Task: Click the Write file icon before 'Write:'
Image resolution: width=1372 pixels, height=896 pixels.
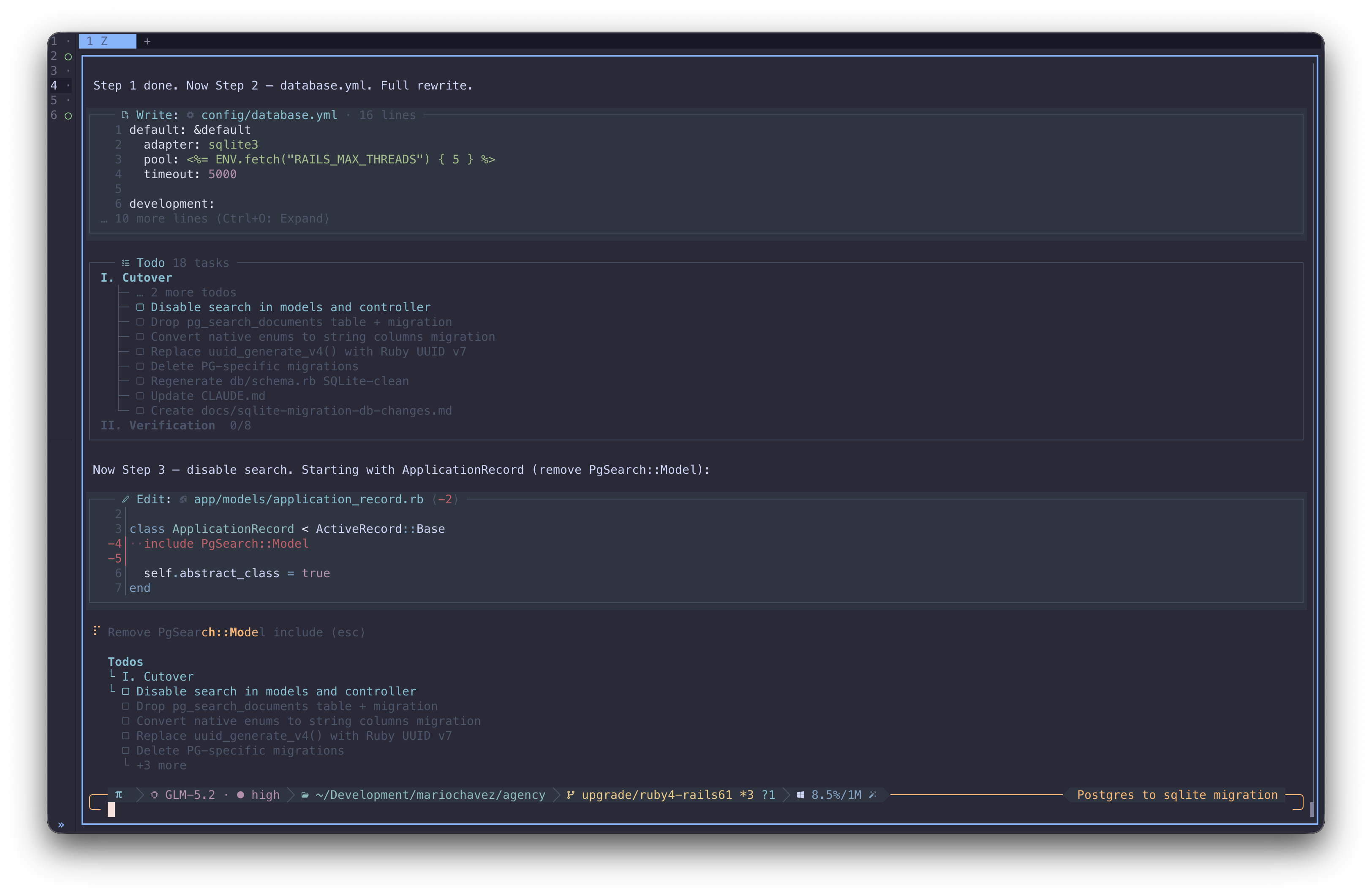Action: 125,115
